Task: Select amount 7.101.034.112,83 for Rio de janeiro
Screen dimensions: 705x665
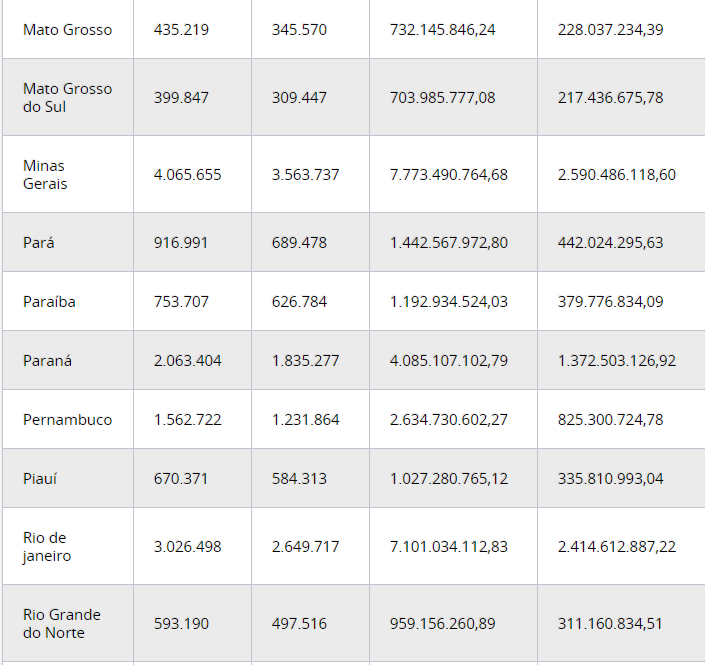Action: coord(448,547)
